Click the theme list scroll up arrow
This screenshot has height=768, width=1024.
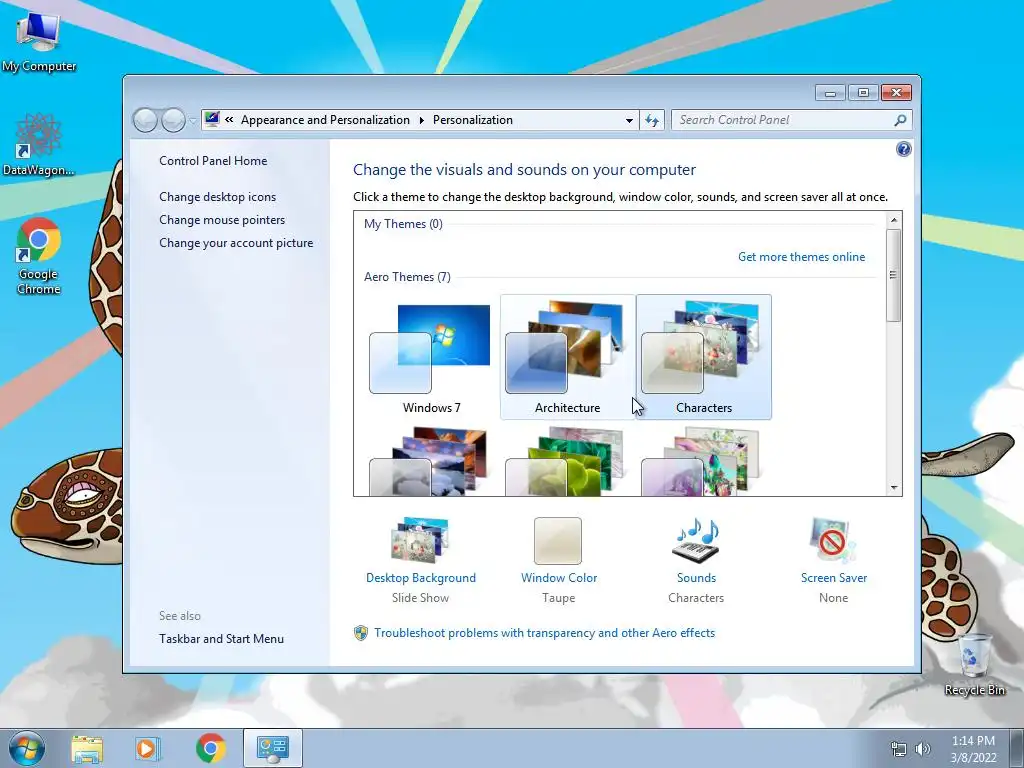894,220
